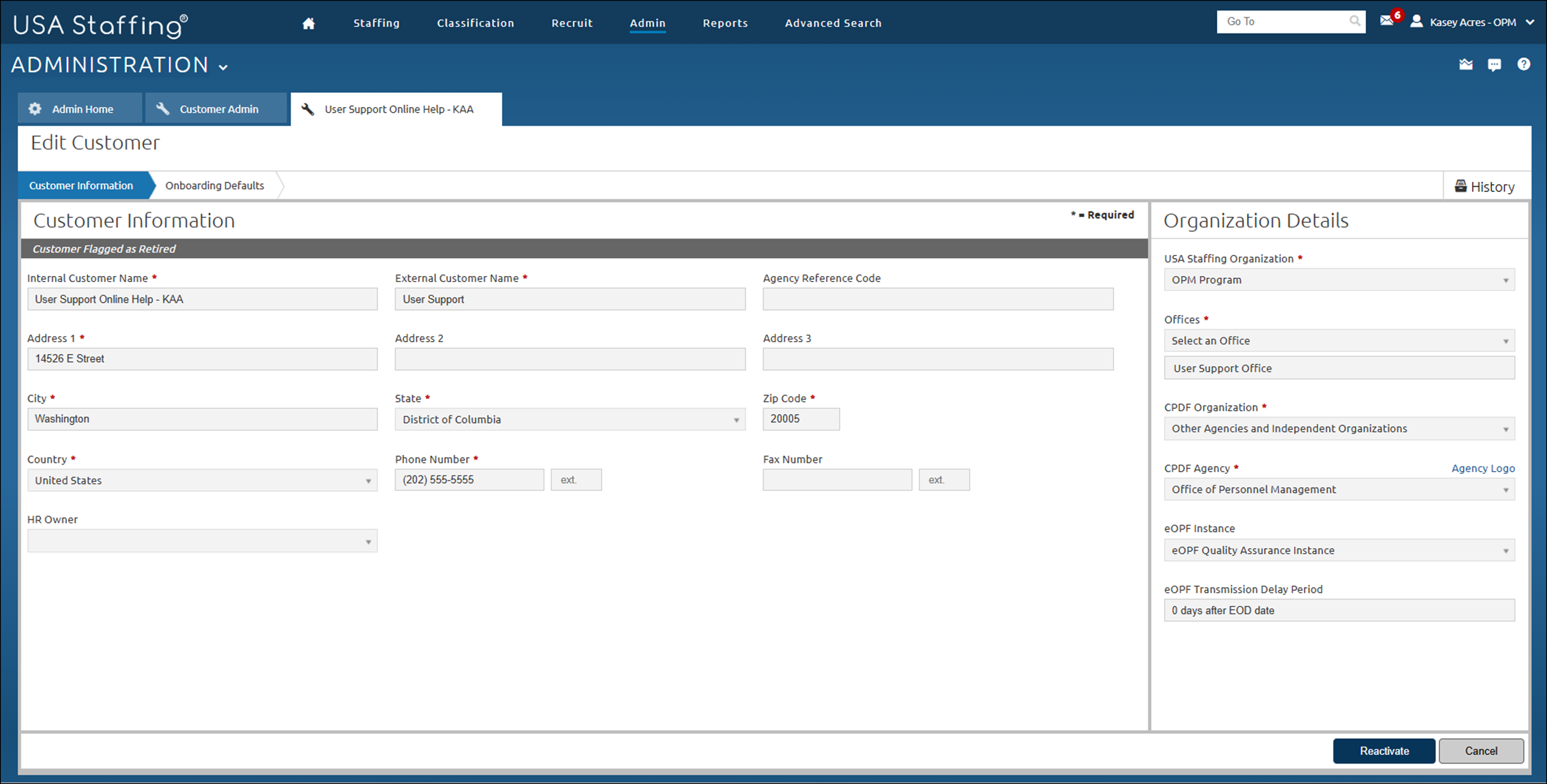Click the Phone Number ext. field
1547x784 pixels.
click(576, 480)
